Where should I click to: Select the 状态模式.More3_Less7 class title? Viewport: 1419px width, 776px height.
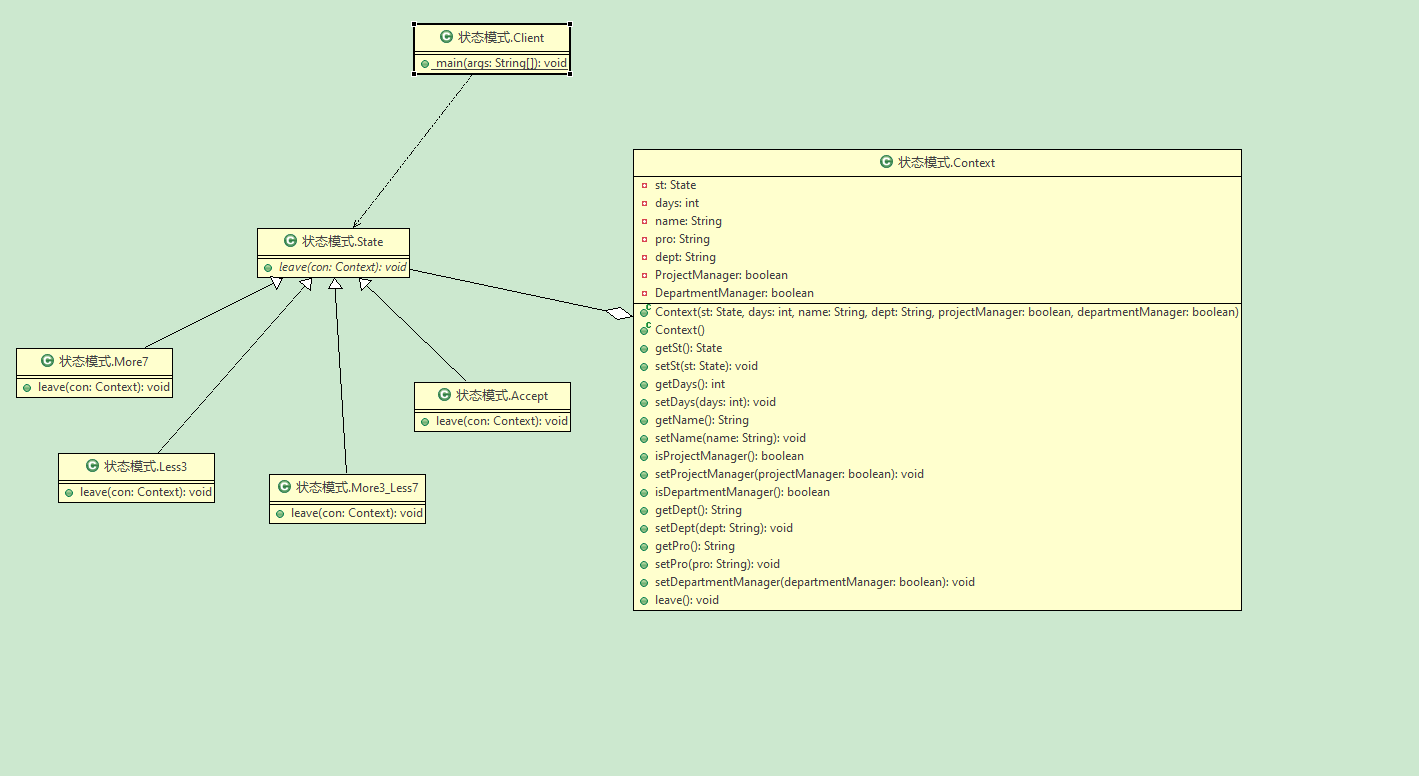(357, 487)
